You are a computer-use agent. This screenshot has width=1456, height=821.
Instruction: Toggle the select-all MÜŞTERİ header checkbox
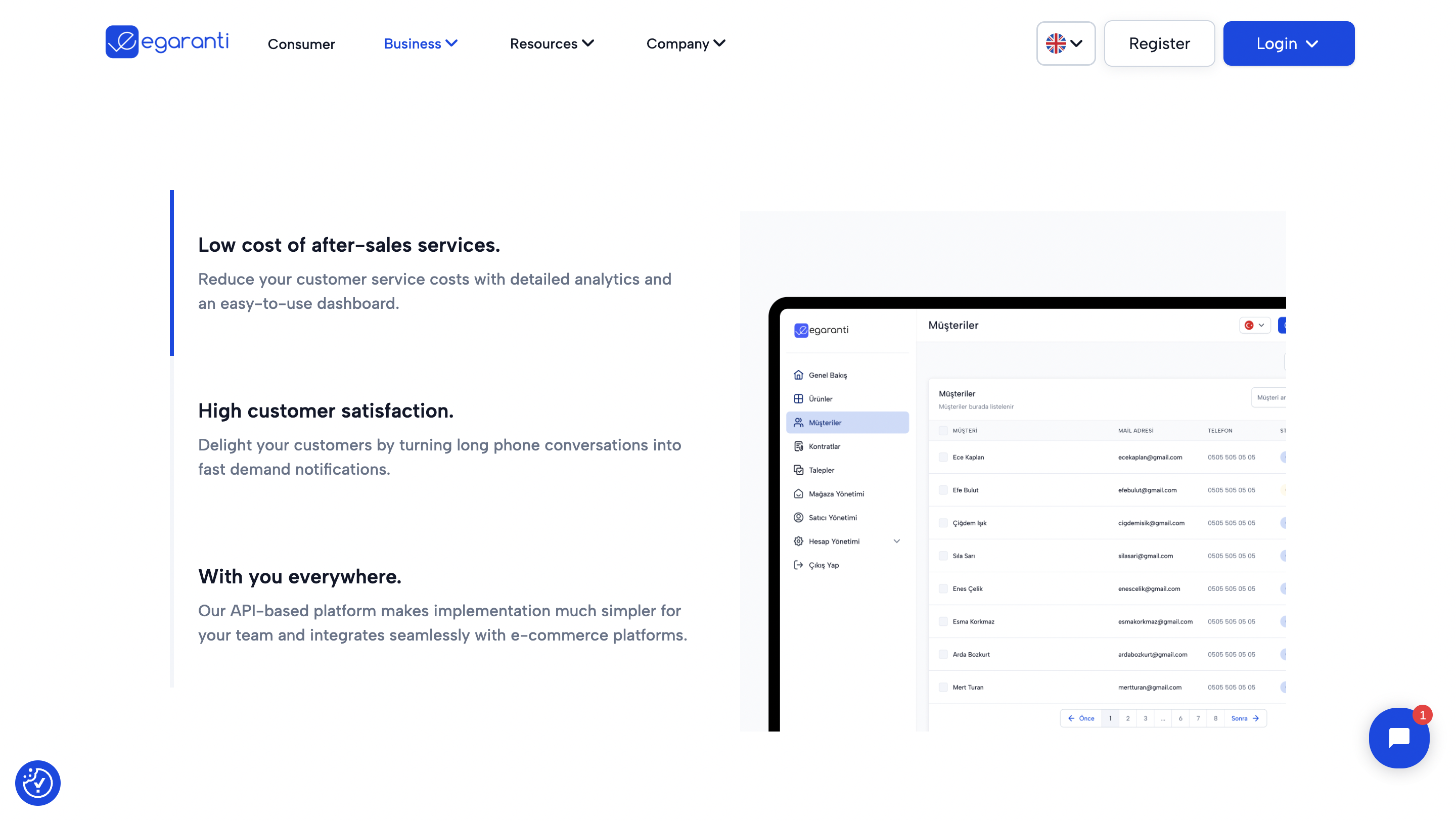coord(943,431)
